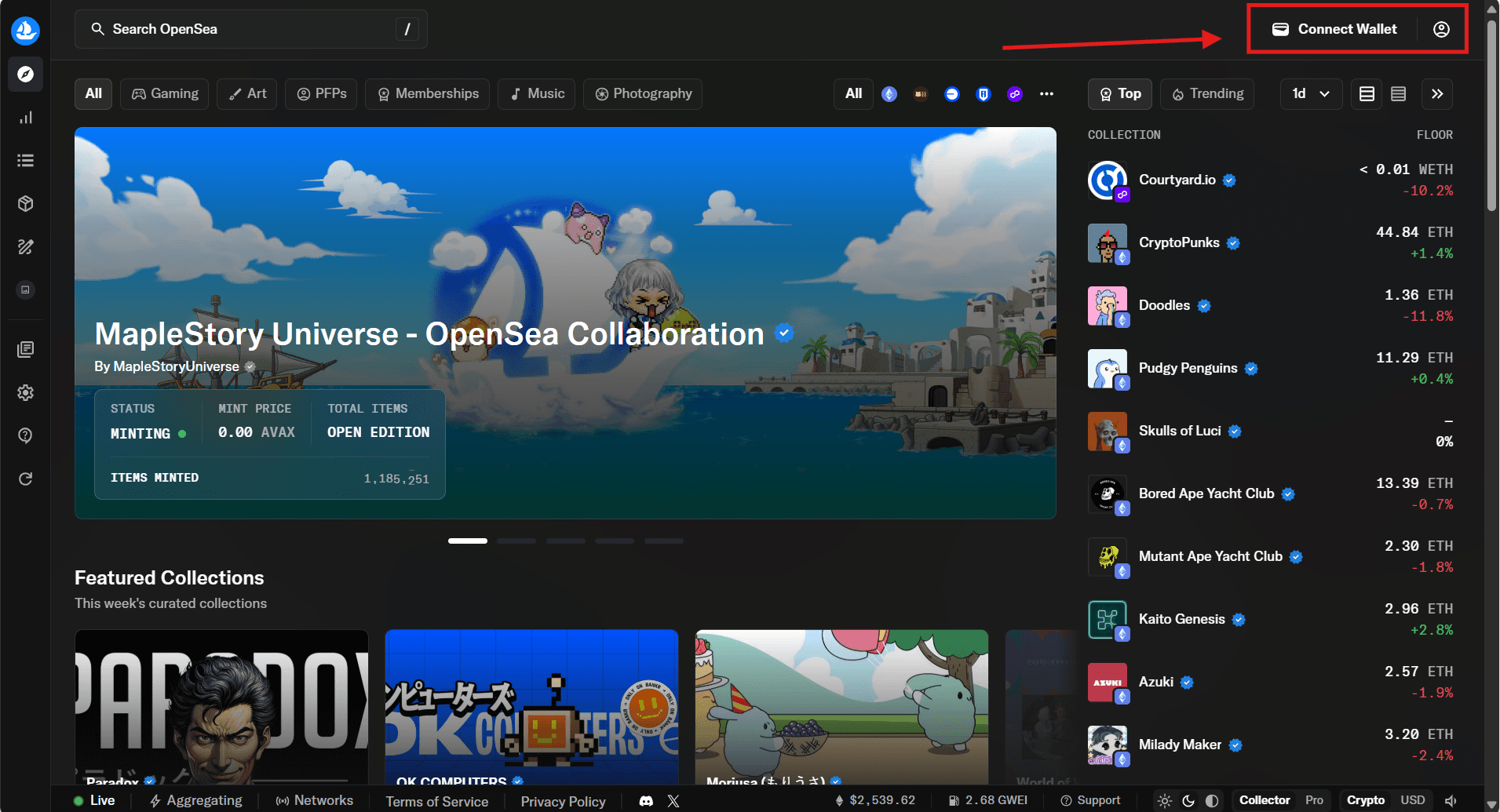
Task: Open the Paradox featured collection card
Action: [x=221, y=707]
